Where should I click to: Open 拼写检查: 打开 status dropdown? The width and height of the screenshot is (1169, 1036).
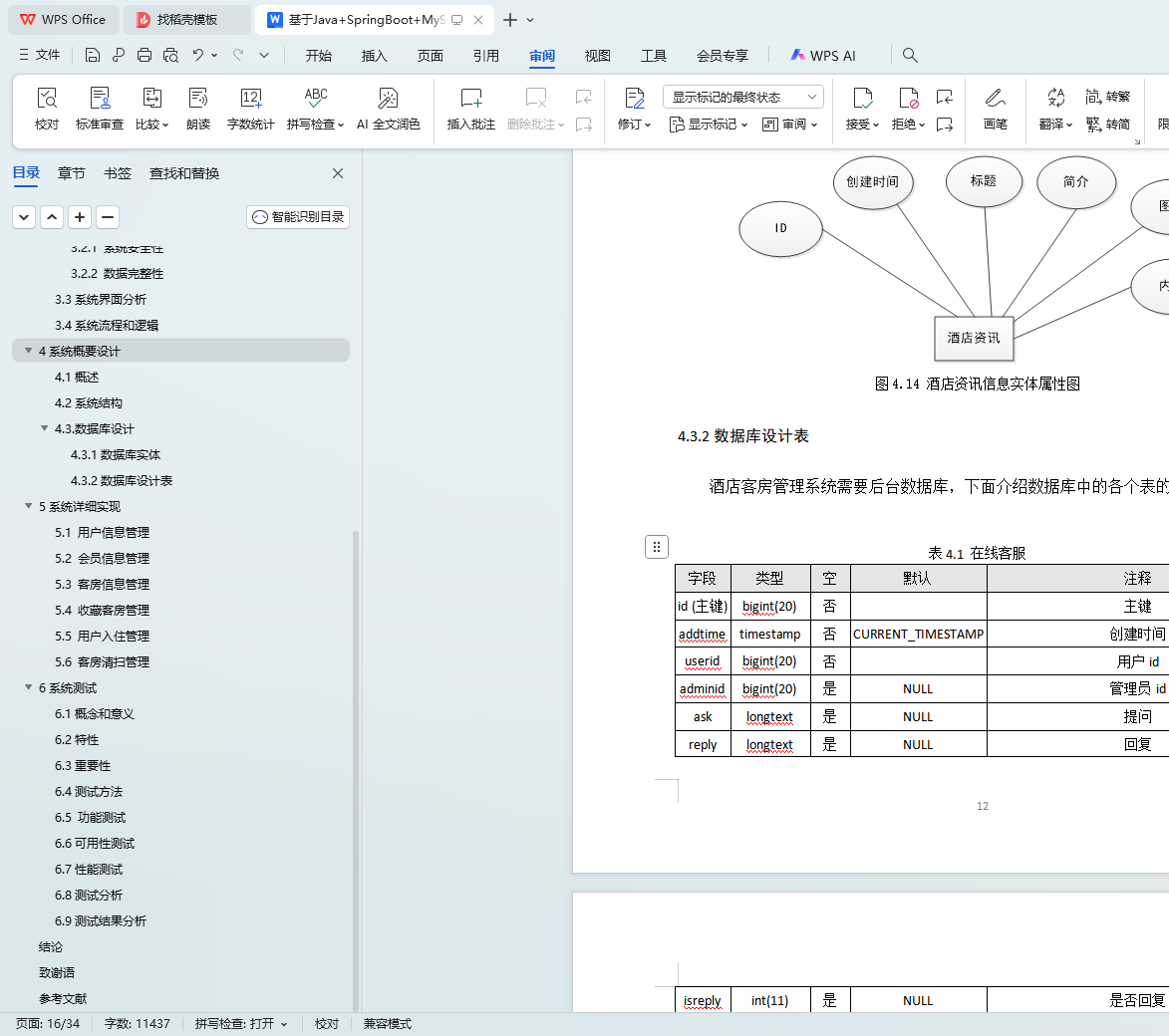(241, 1023)
